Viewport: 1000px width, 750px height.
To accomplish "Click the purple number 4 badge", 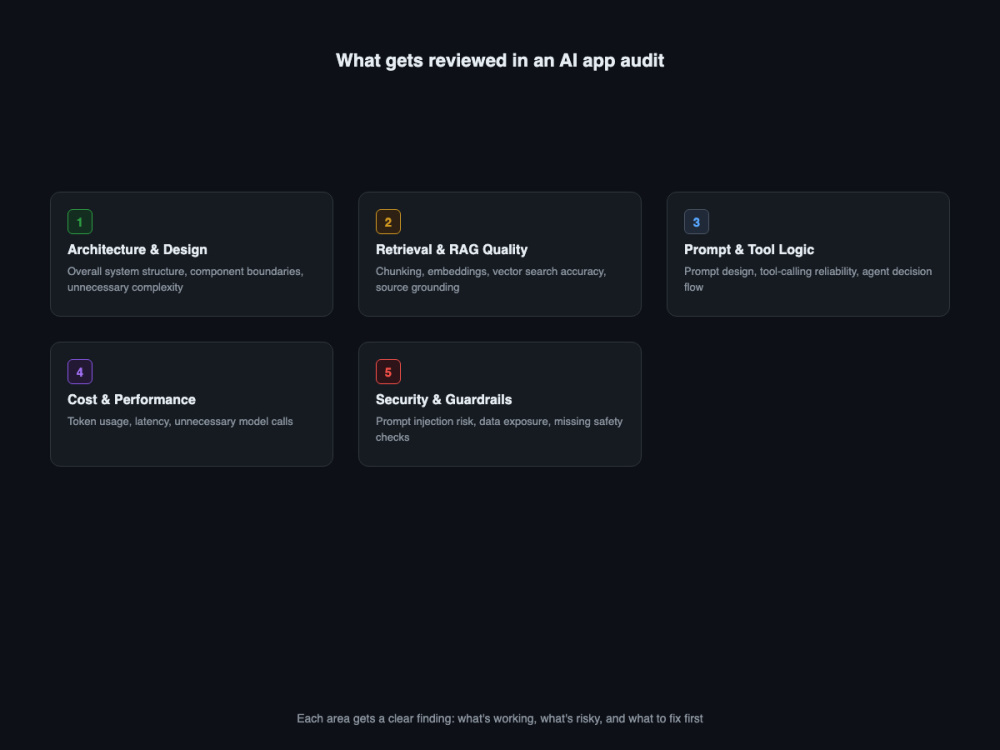I will click(x=80, y=372).
